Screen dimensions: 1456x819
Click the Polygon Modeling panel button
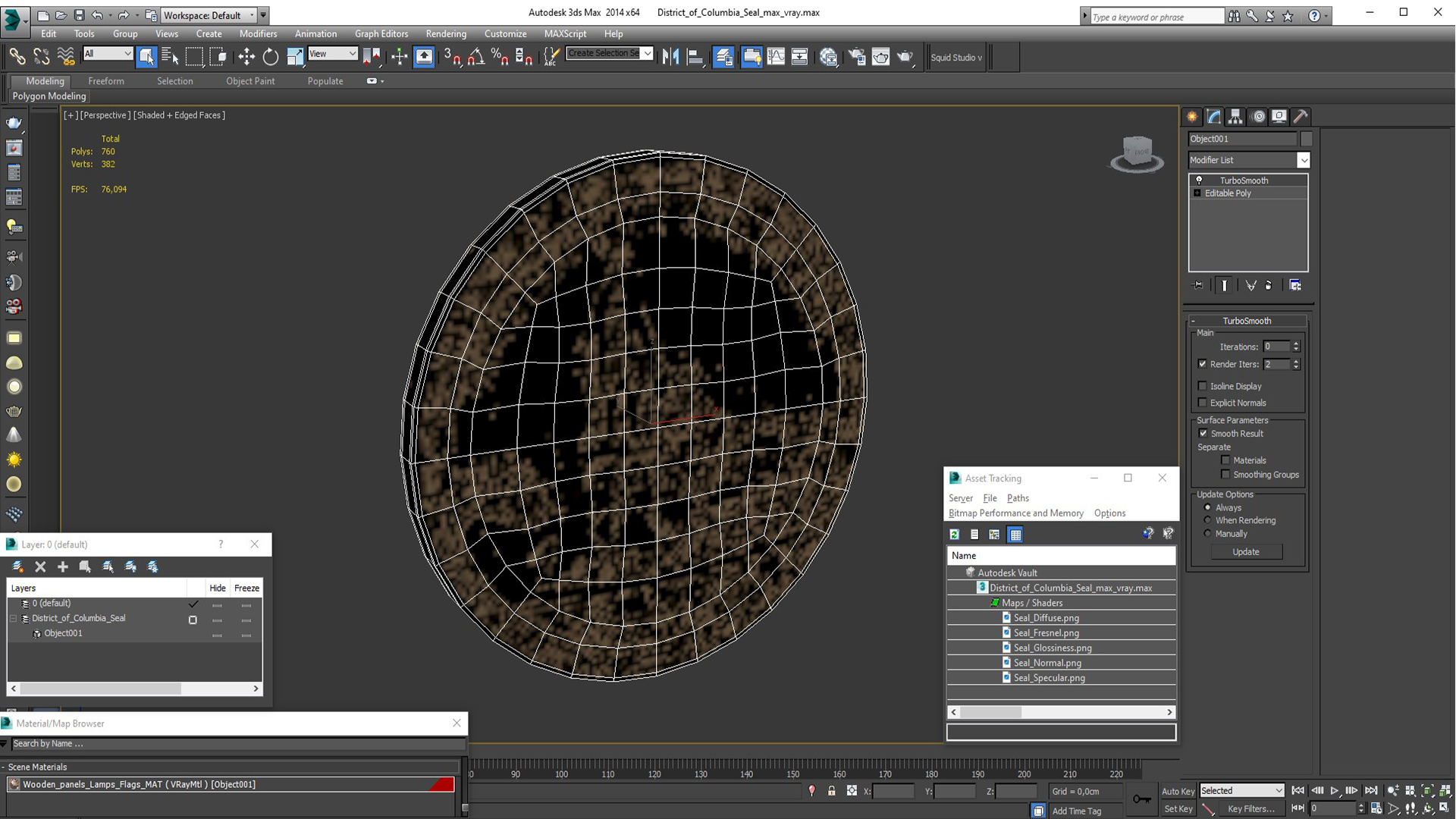(49, 96)
